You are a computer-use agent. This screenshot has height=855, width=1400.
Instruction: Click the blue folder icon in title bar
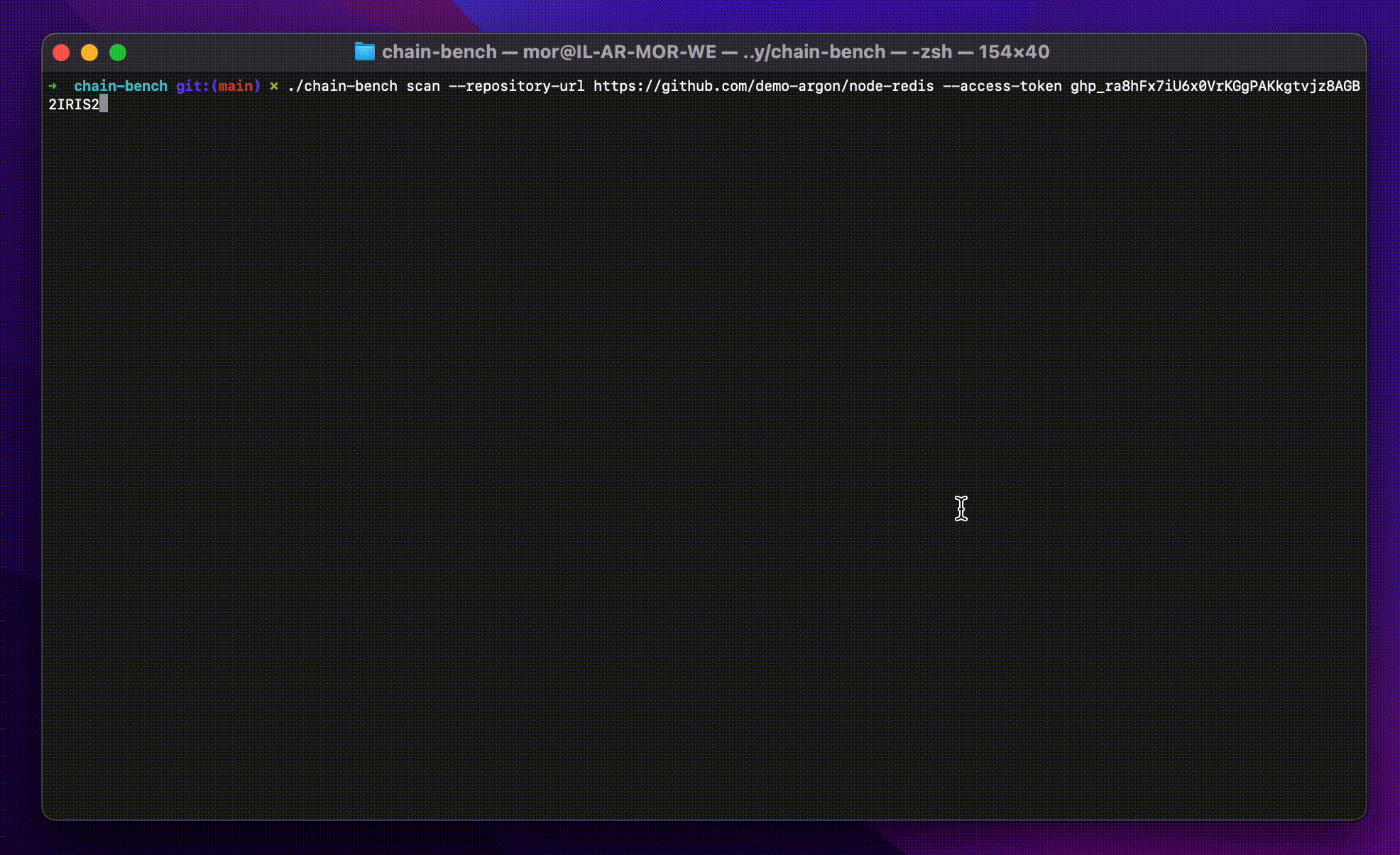click(x=364, y=52)
